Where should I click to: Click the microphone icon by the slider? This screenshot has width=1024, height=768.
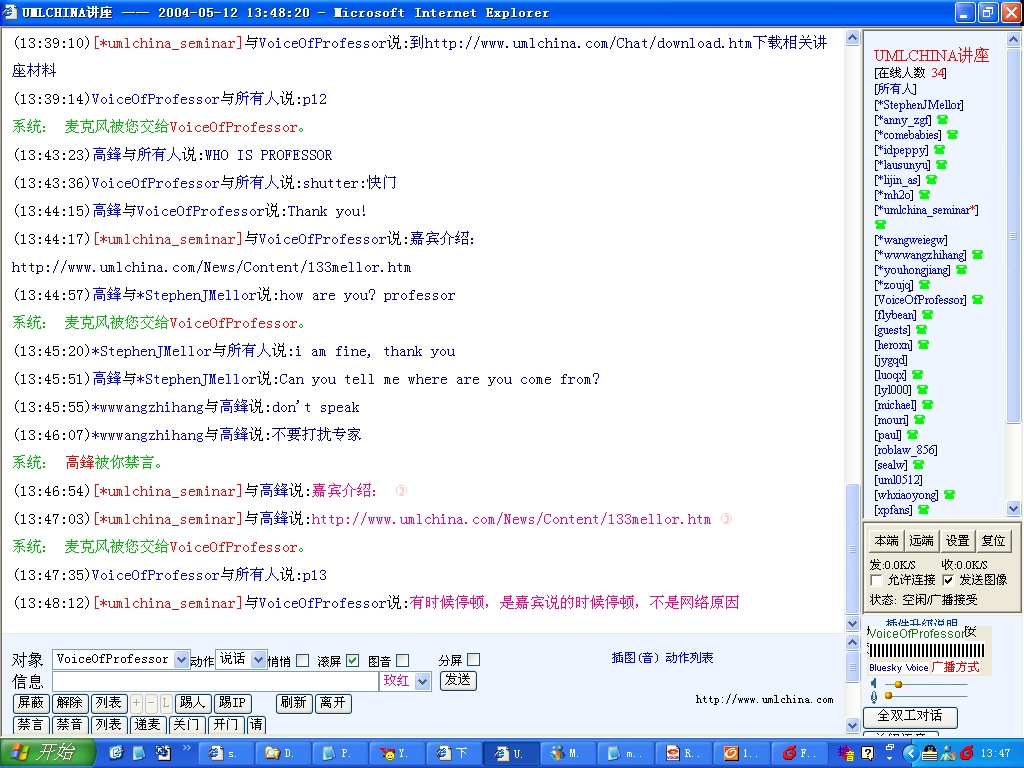[x=874, y=696]
